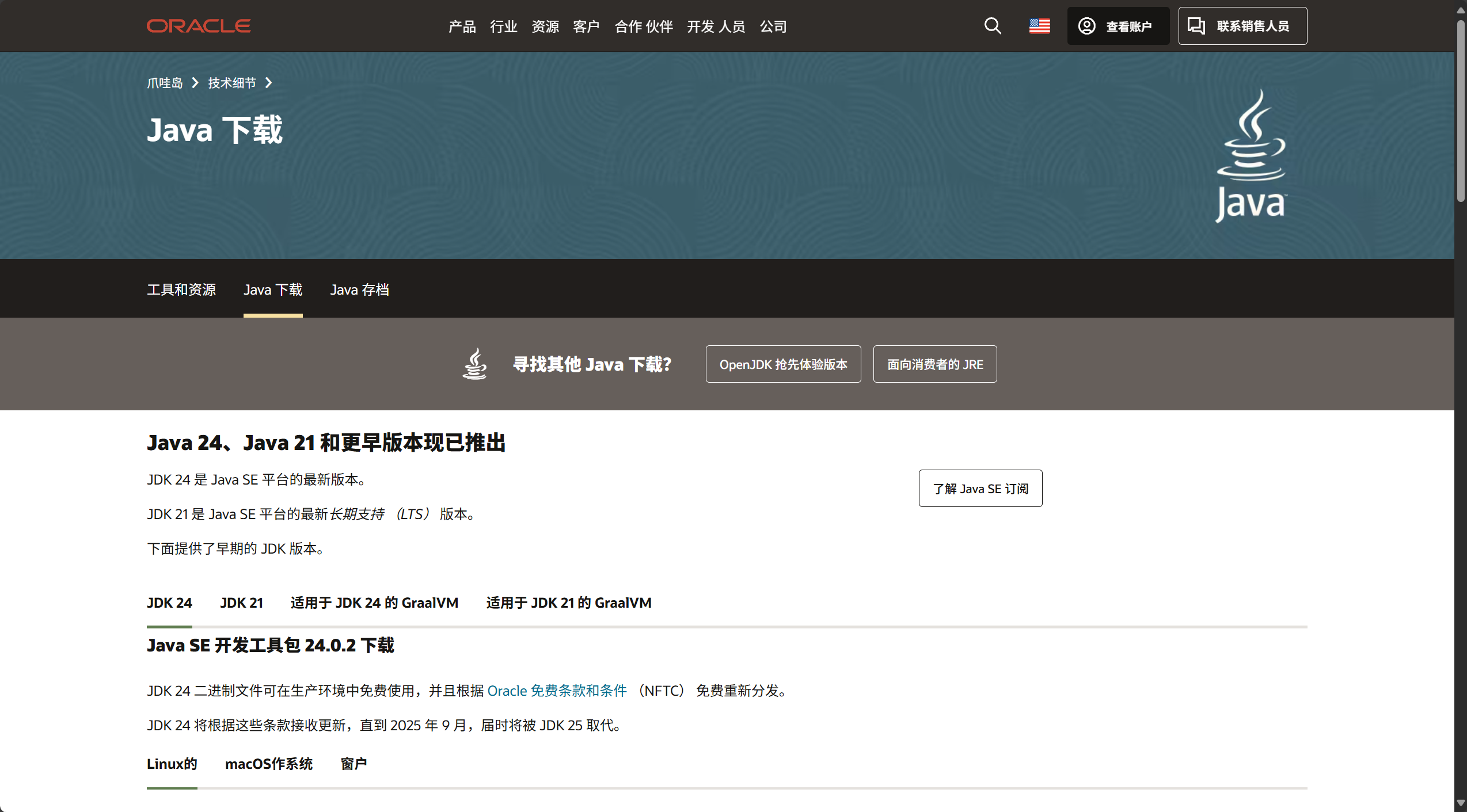Click heading Java 24、Java 21 和更早版本现已推出
Image resolution: width=1467 pixels, height=812 pixels.
(326, 443)
